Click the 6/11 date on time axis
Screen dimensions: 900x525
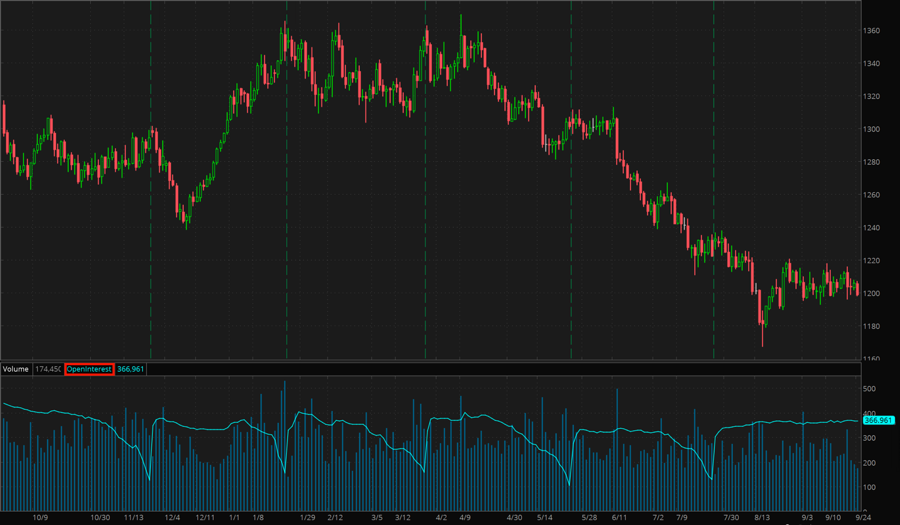619,517
